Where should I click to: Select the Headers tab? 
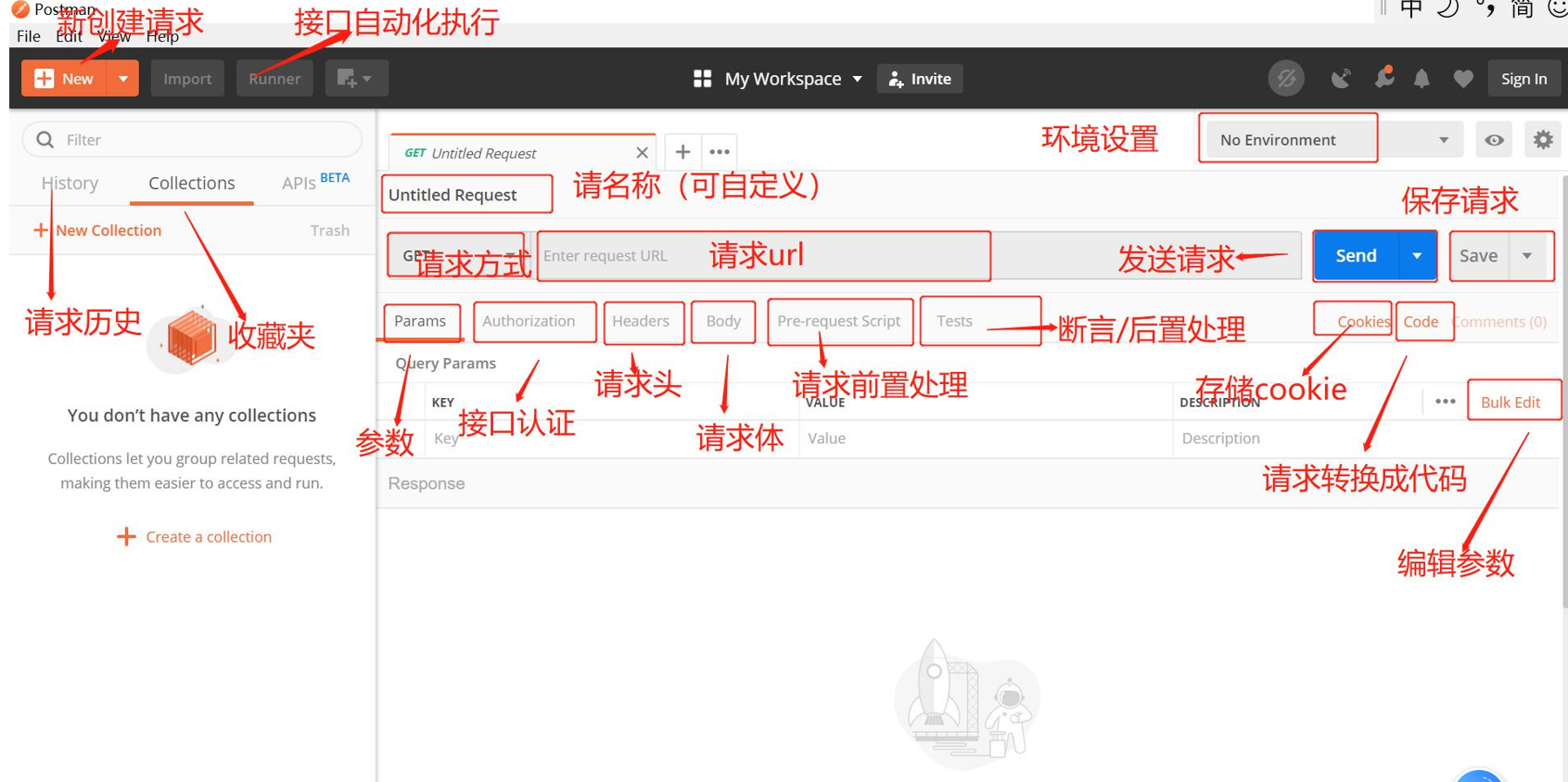[641, 321]
